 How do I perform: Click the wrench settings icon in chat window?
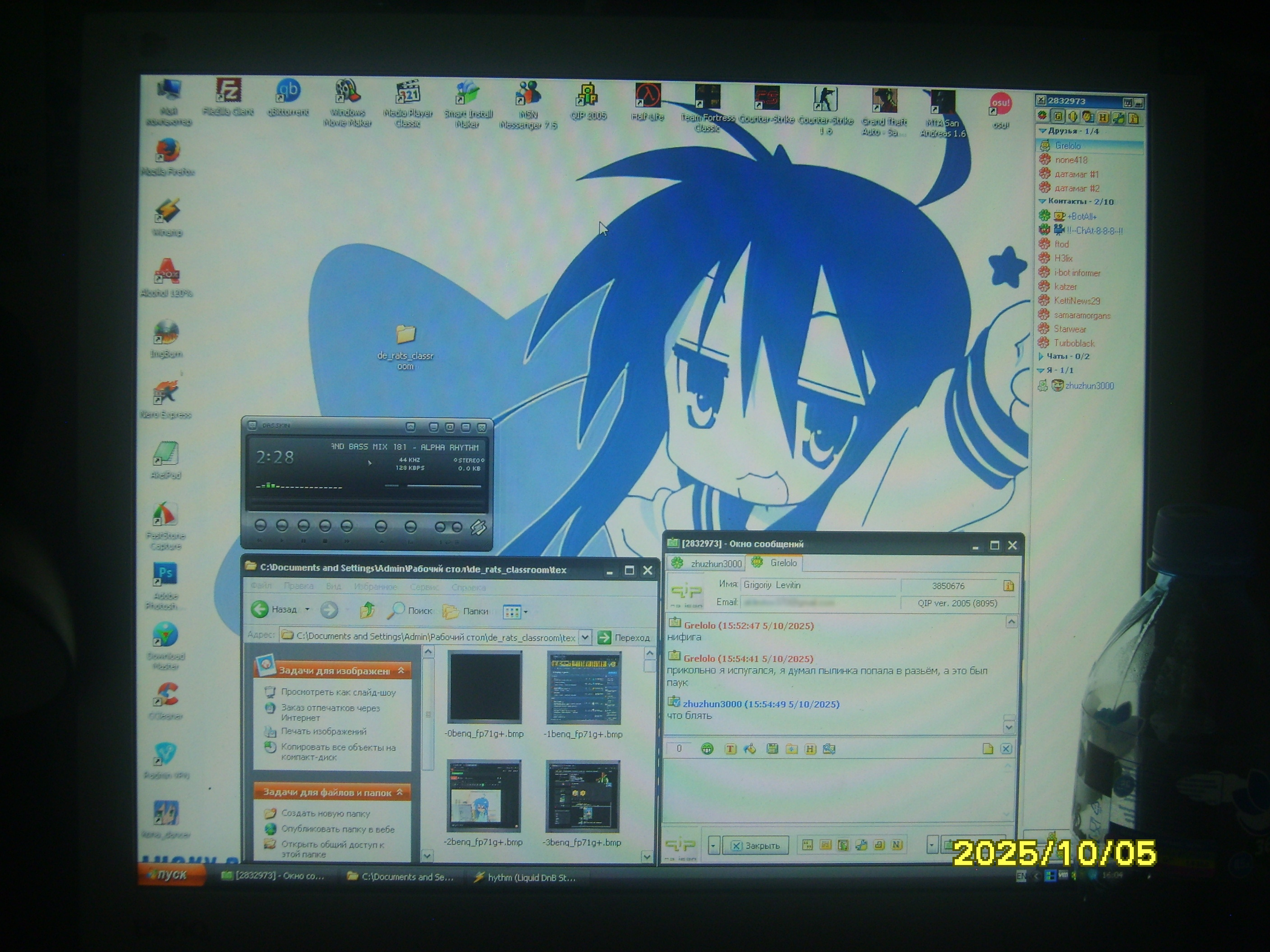click(x=860, y=845)
